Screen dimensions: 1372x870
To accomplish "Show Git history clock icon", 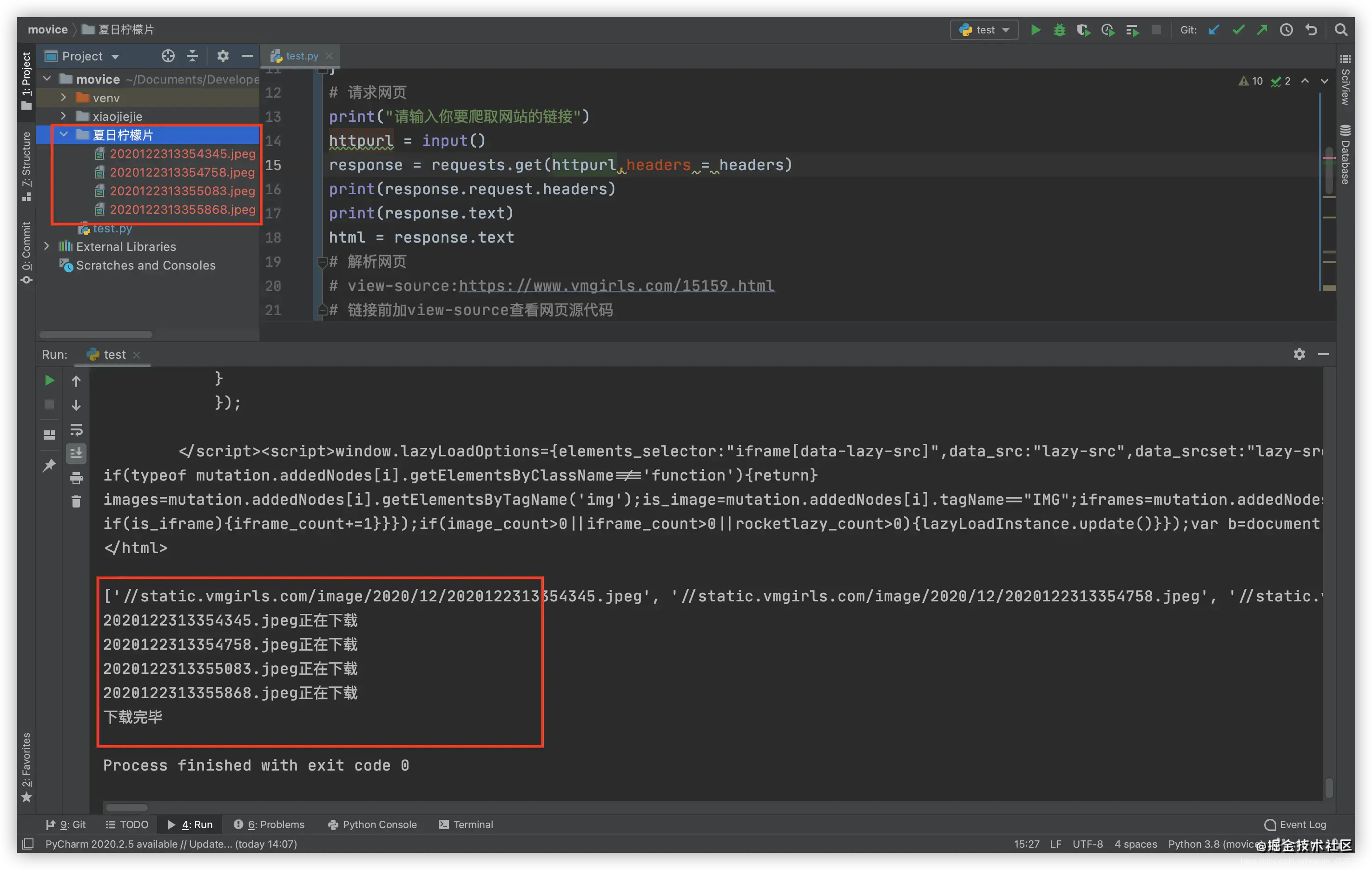I will coord(1286,30).
